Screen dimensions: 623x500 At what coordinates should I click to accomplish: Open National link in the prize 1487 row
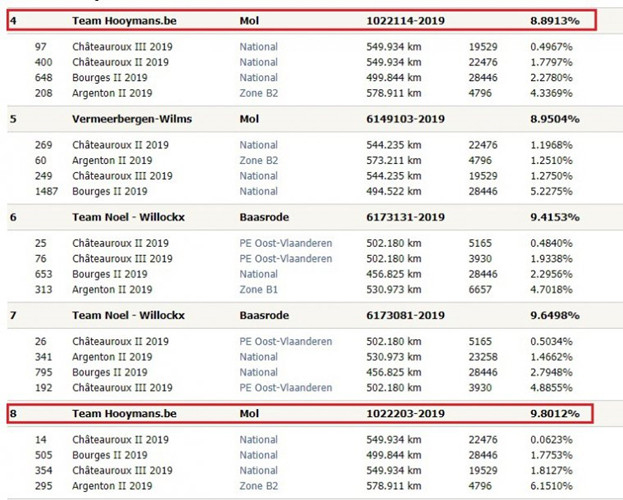pos(258,191)
